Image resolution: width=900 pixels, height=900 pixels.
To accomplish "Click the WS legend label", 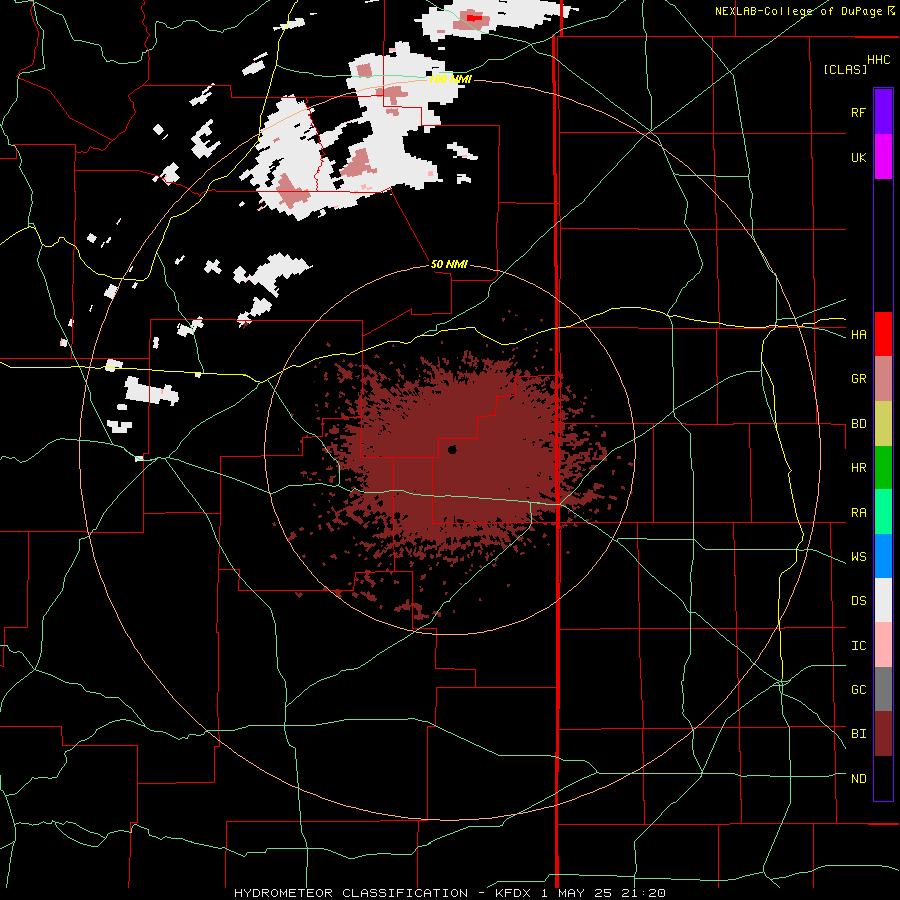I will (x=858, y=557).
